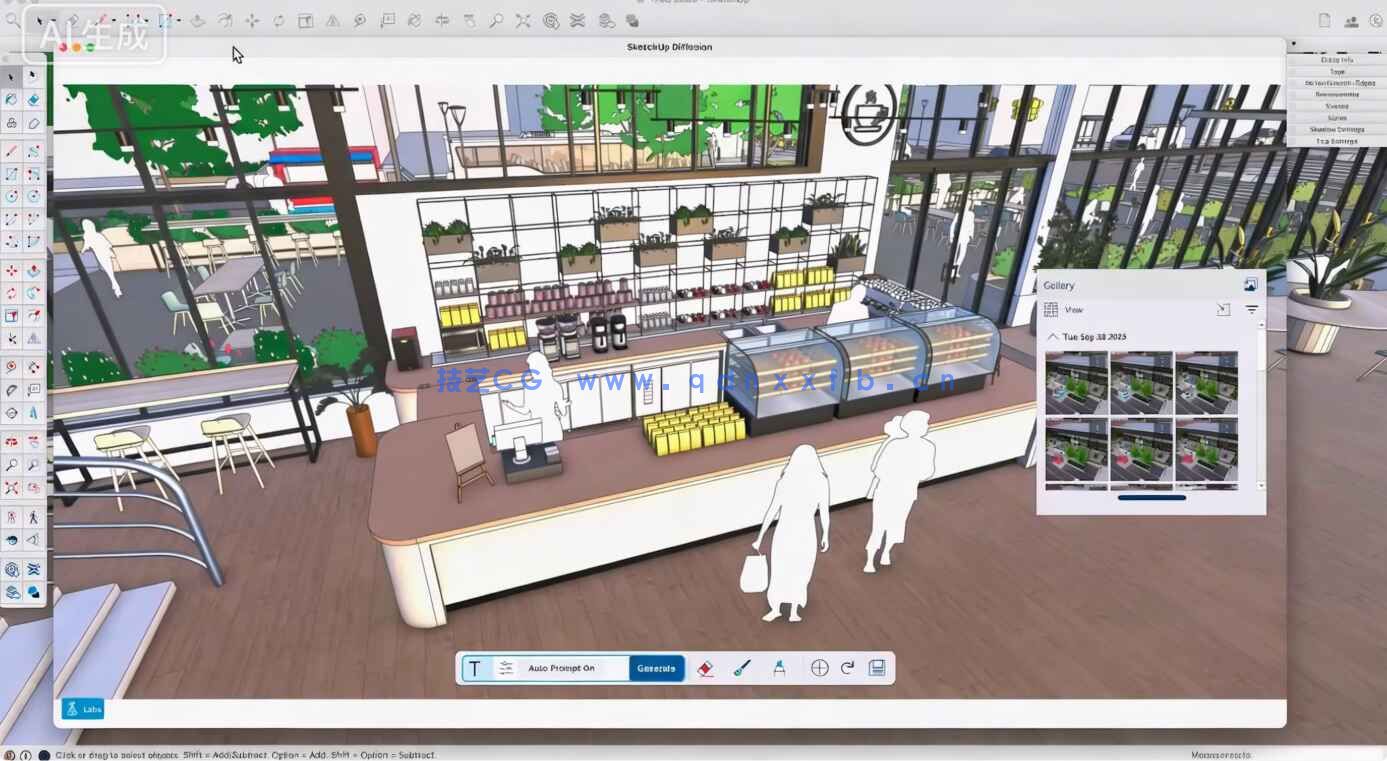Click the filter icon in the Gallery panel
1387x761 pixels.
tap(1250, 309)
